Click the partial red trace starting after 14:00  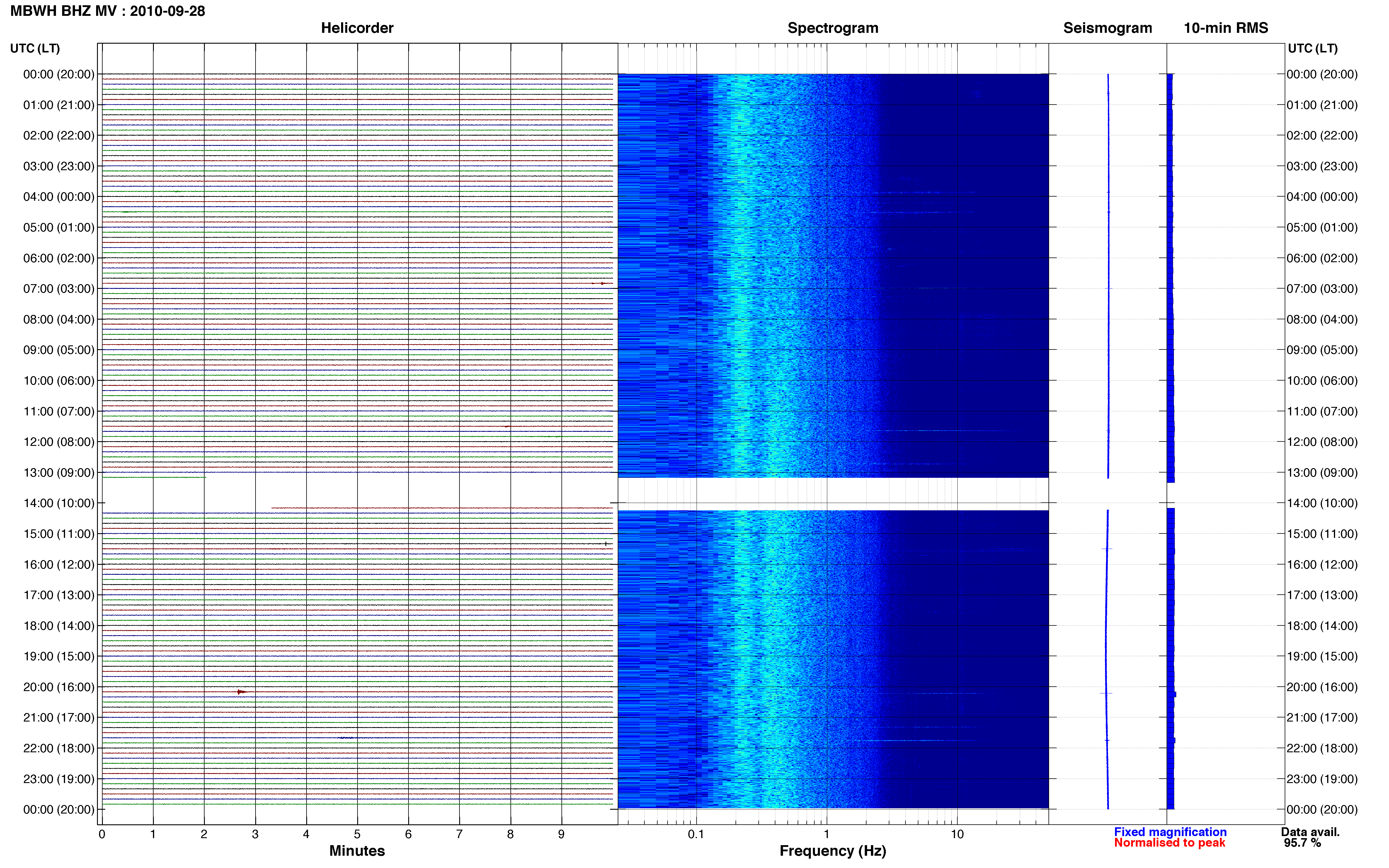coord(442,508)
